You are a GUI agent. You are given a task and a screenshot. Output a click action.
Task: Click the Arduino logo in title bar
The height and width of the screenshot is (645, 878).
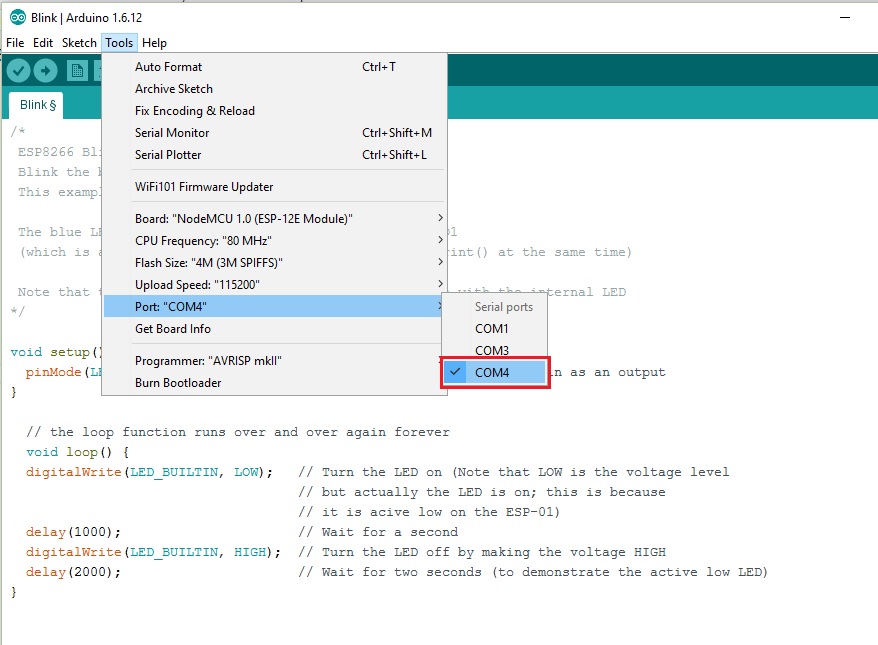pyautogui.click(x=18, y=18)
